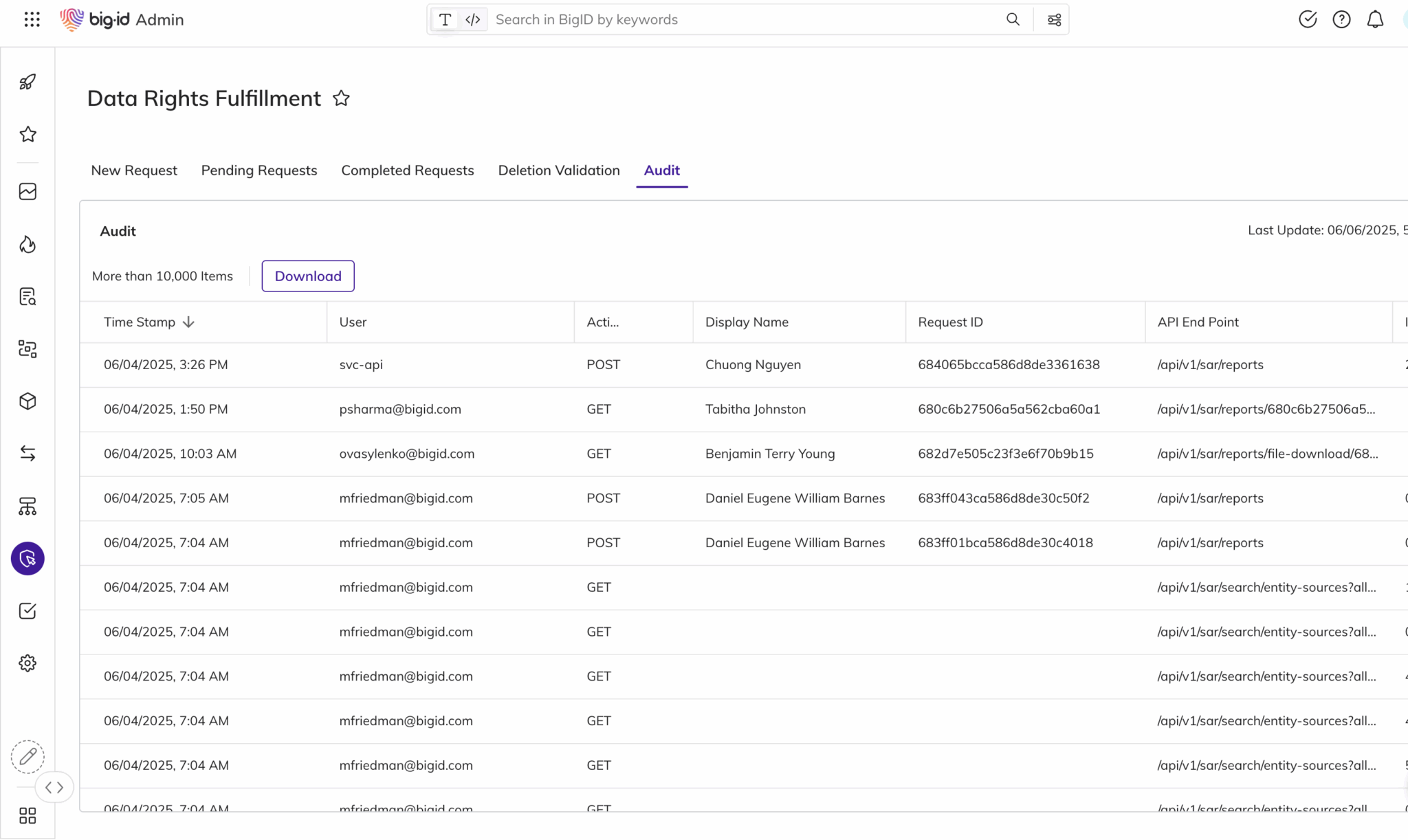Switch to the Deletion Validation tab
Screen dimensions: 1408x840
(559, 170)
